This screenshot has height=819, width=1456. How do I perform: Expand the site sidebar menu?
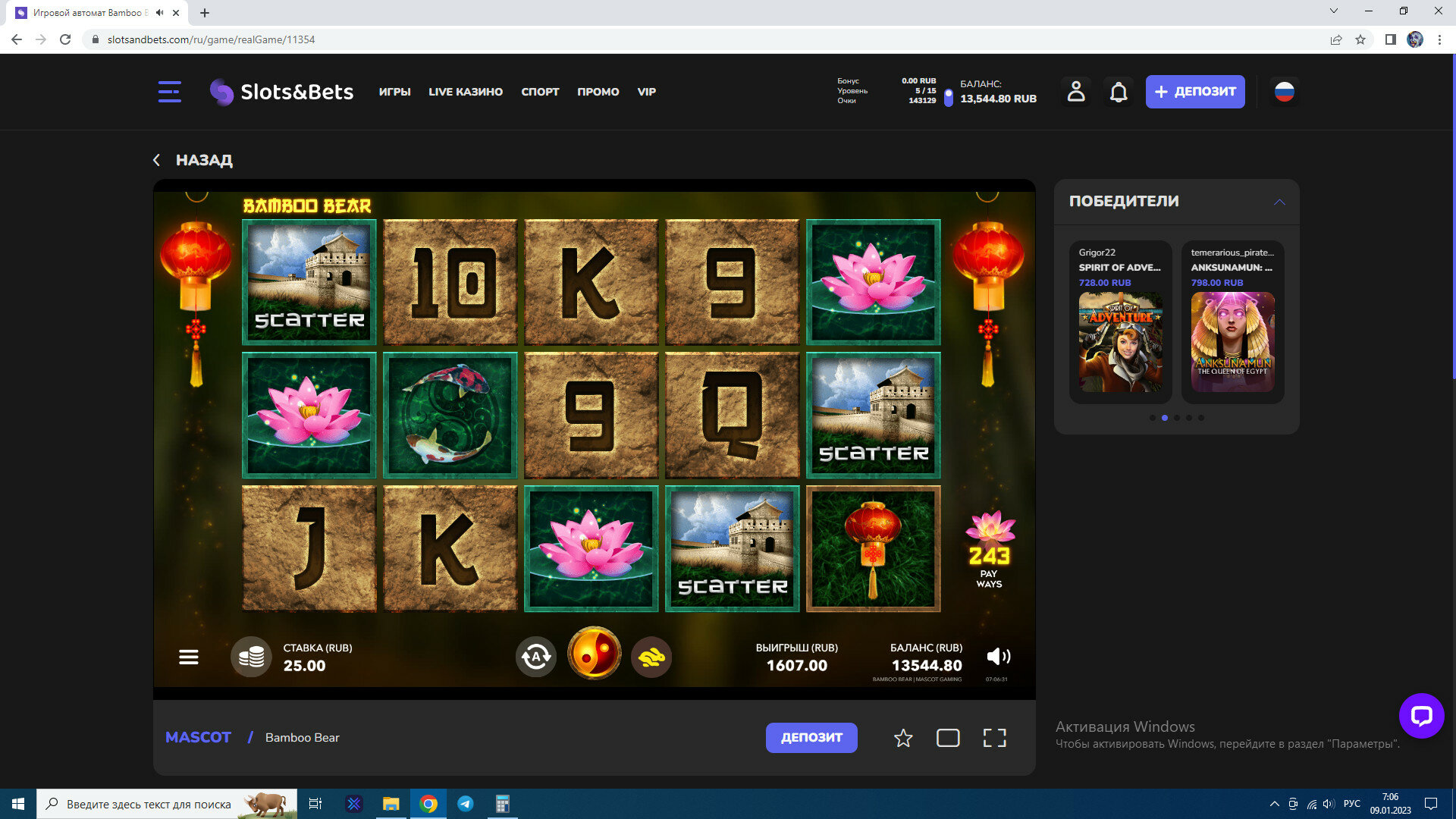170,92
